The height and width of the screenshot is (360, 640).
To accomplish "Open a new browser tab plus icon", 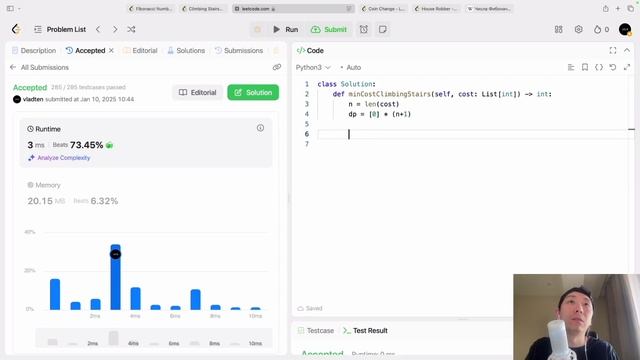I will (x=618, y=9).
